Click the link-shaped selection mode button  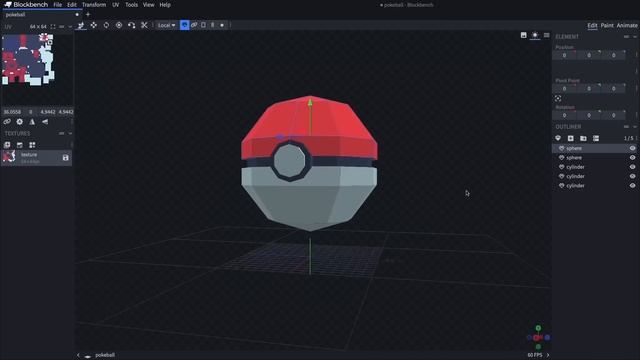[x=194, y=25]
